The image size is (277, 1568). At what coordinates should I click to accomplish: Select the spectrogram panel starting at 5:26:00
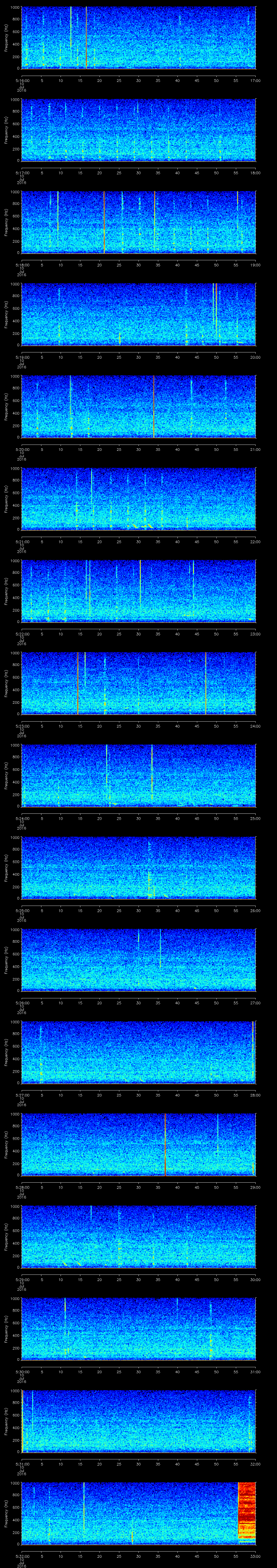pyautogui.click(x=139, y=960)
